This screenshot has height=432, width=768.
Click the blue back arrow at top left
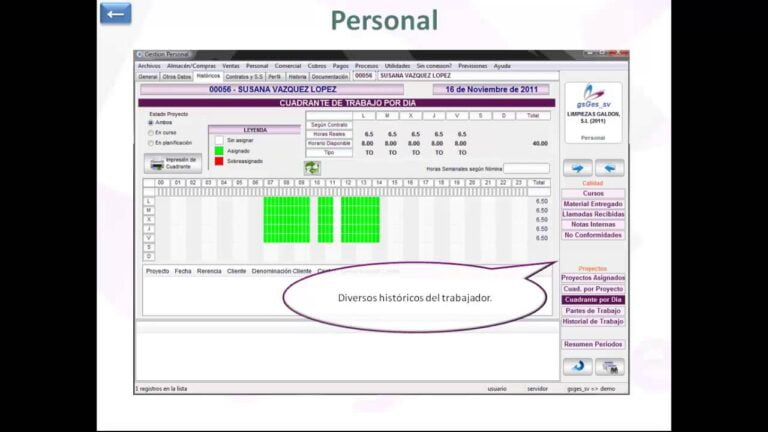(116, 13)
